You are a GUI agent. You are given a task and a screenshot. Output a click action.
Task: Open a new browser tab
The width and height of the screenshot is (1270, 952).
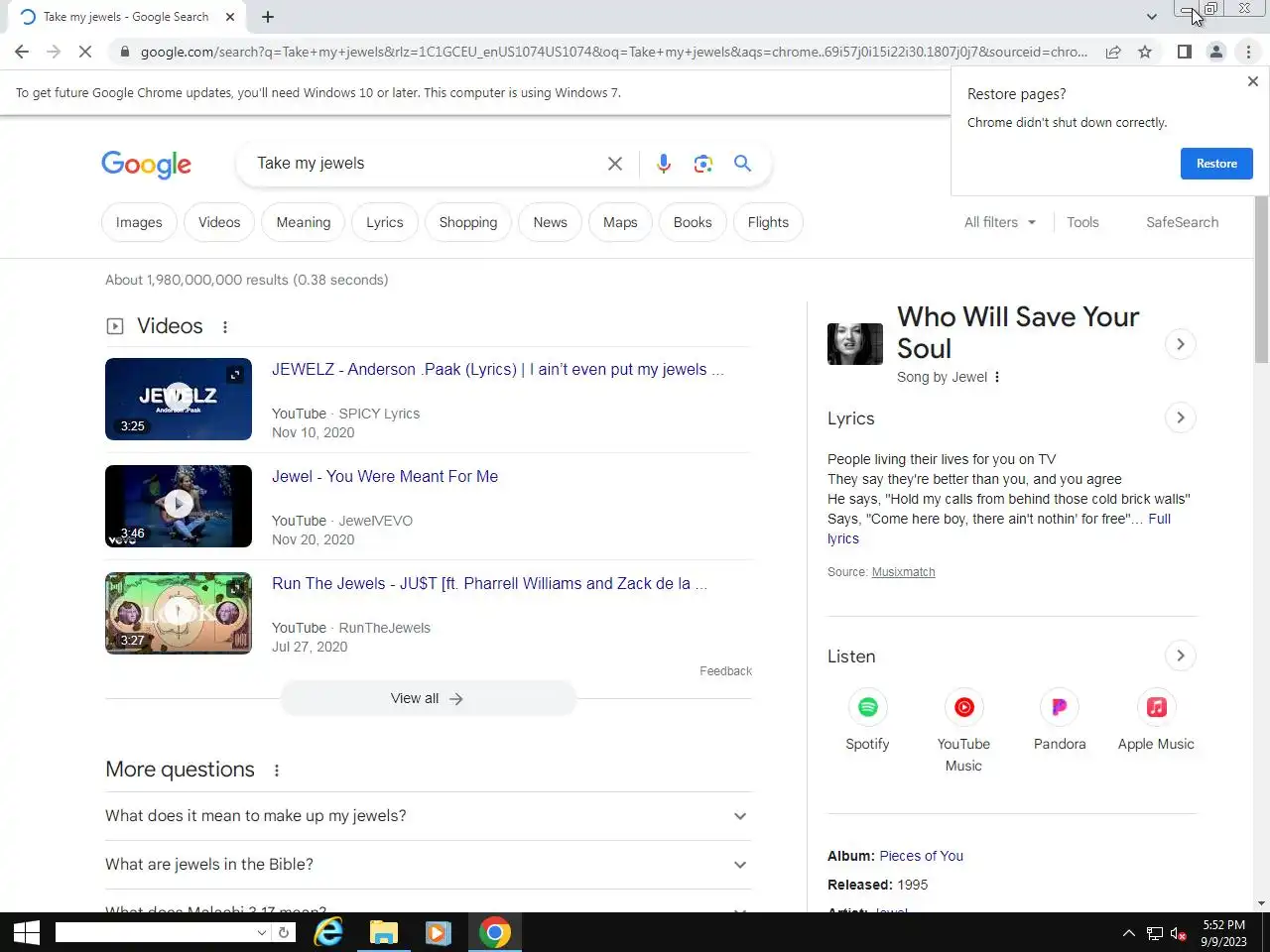(268, 17)
